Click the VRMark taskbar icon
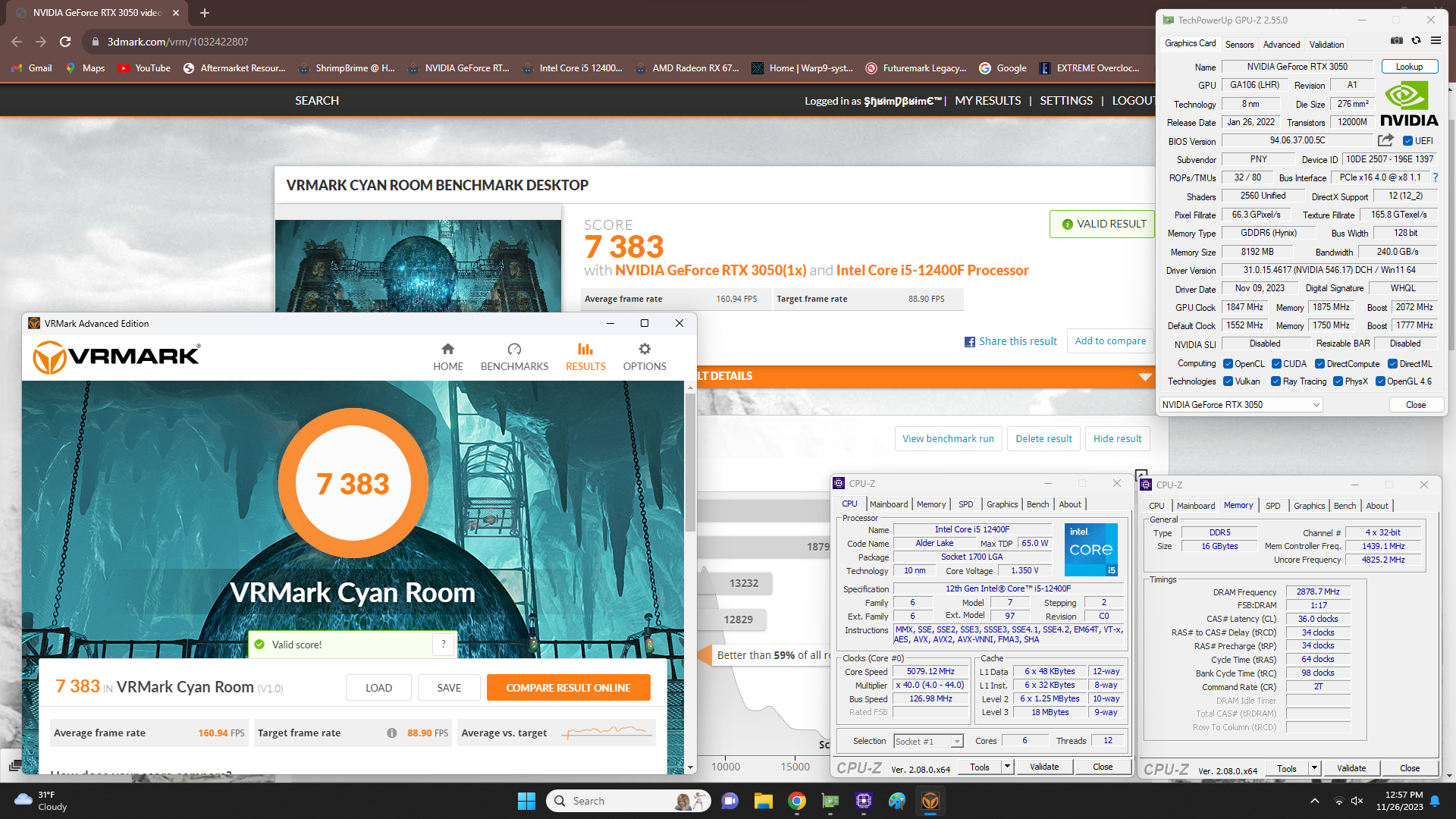The width and height of the screenshot is (1456, 819). pyautogui.click(x=930, y=801)
